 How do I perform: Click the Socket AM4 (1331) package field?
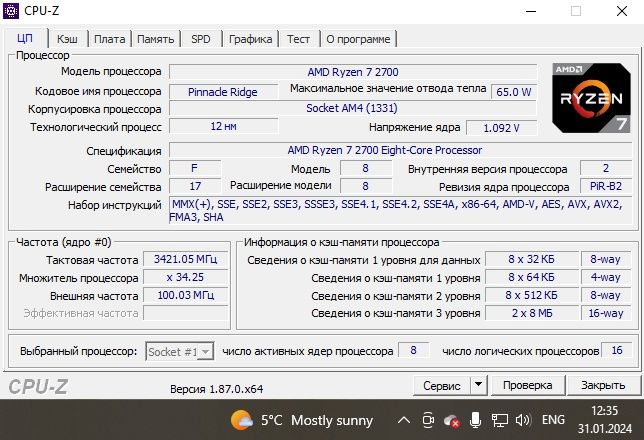(x=353, y=108)
